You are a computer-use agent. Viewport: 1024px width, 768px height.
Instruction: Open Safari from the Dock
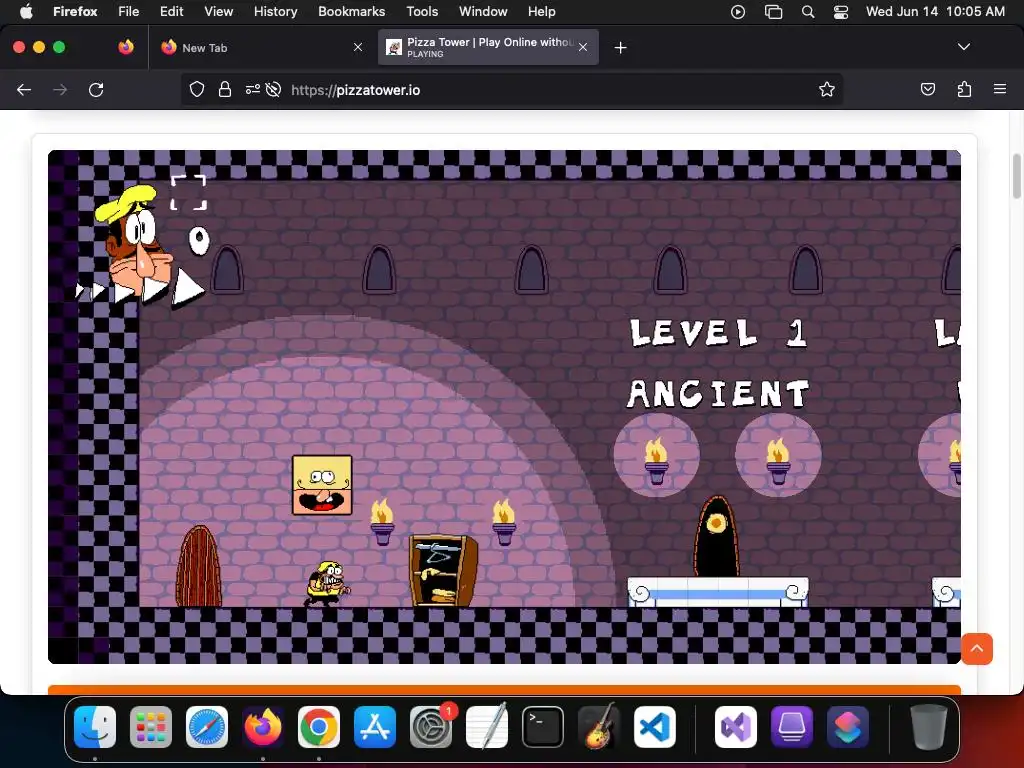(x=207, y=727)
